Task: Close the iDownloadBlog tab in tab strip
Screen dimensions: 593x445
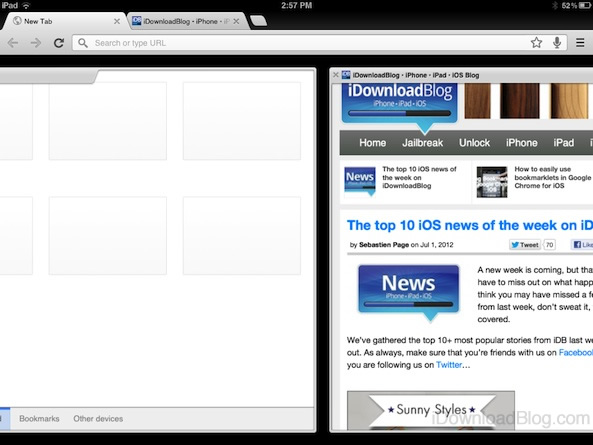Action: point(236,22)
